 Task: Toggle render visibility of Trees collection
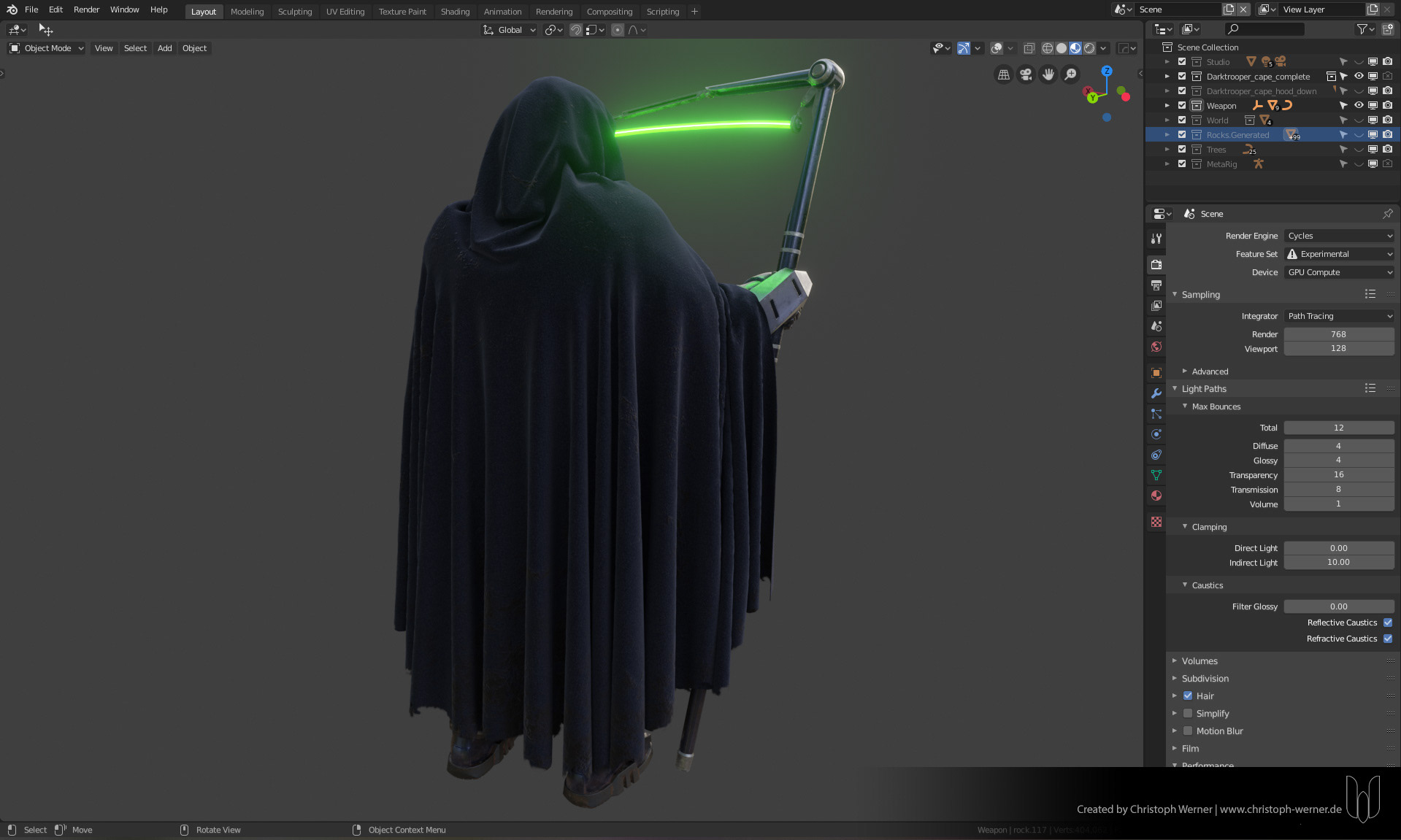(x=1387, y=150)
